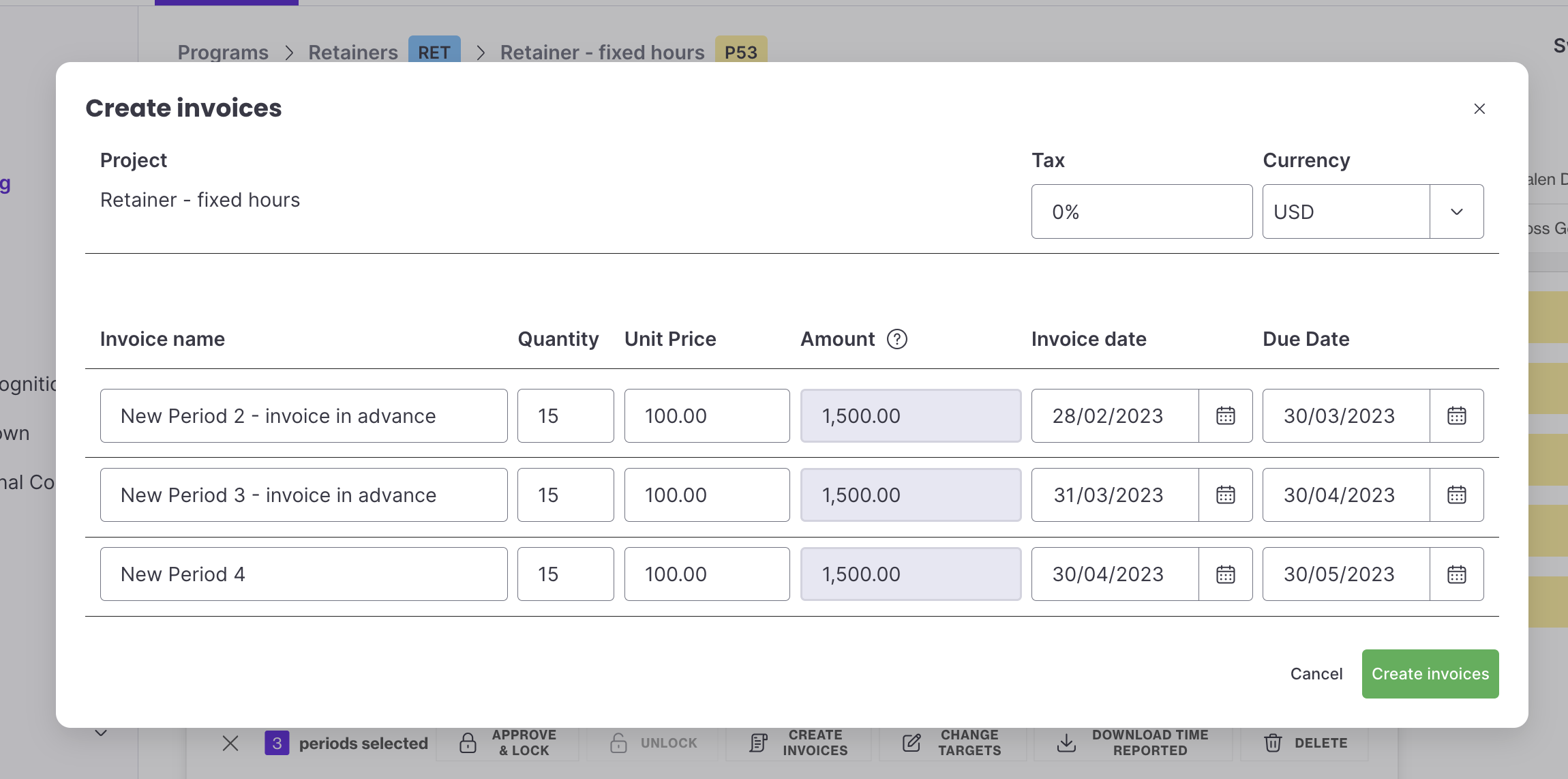The width and height of the screenshot is (1568, 779).
Task: Select amount 1,500.00 for New Period 2
Action: tap(911, 416)
